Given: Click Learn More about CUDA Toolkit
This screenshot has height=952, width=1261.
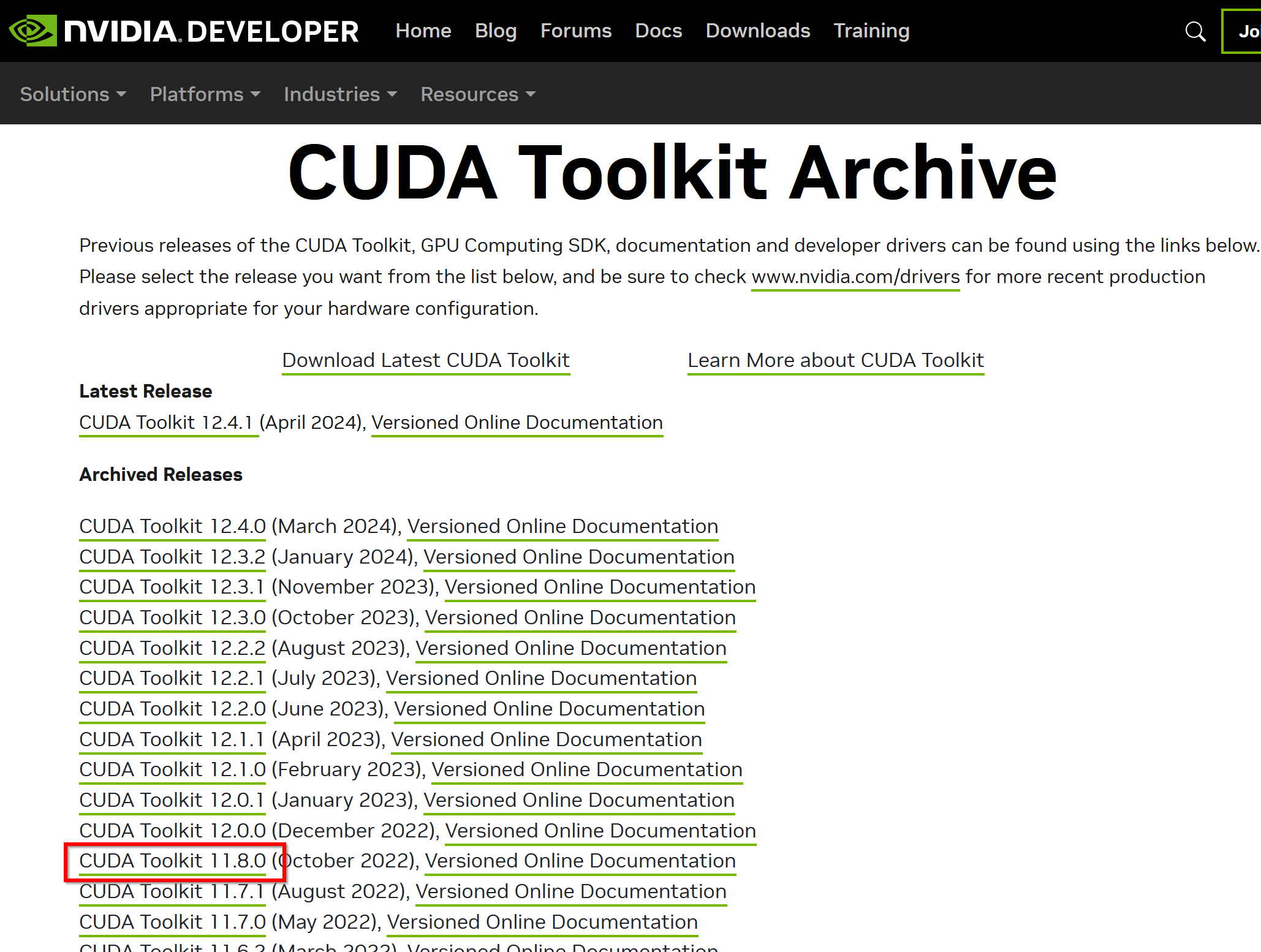Looking at the screenshot, I should [x=836, y=360].
